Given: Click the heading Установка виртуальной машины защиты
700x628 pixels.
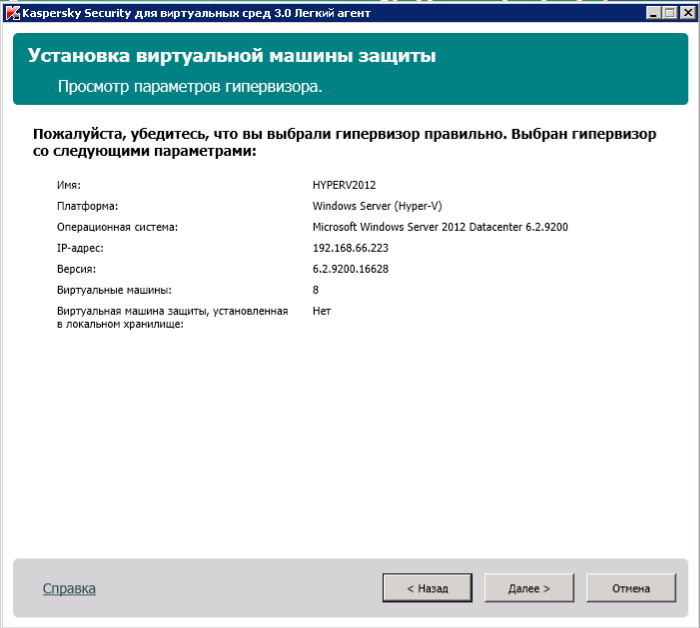Looking at the screenshot, I should coord(232,56).
